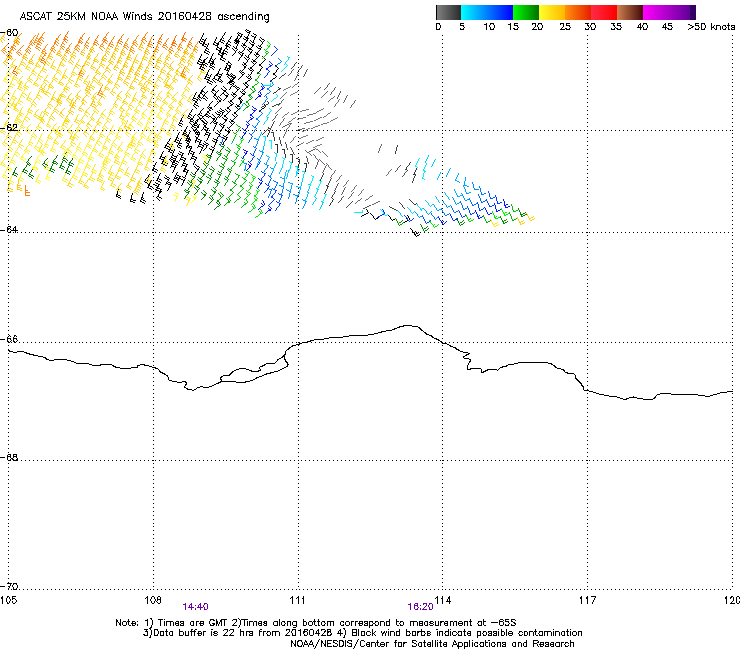This screenshot has height=650, width=740.
Task: Click the longitude label 105
Action: [8, 600]
